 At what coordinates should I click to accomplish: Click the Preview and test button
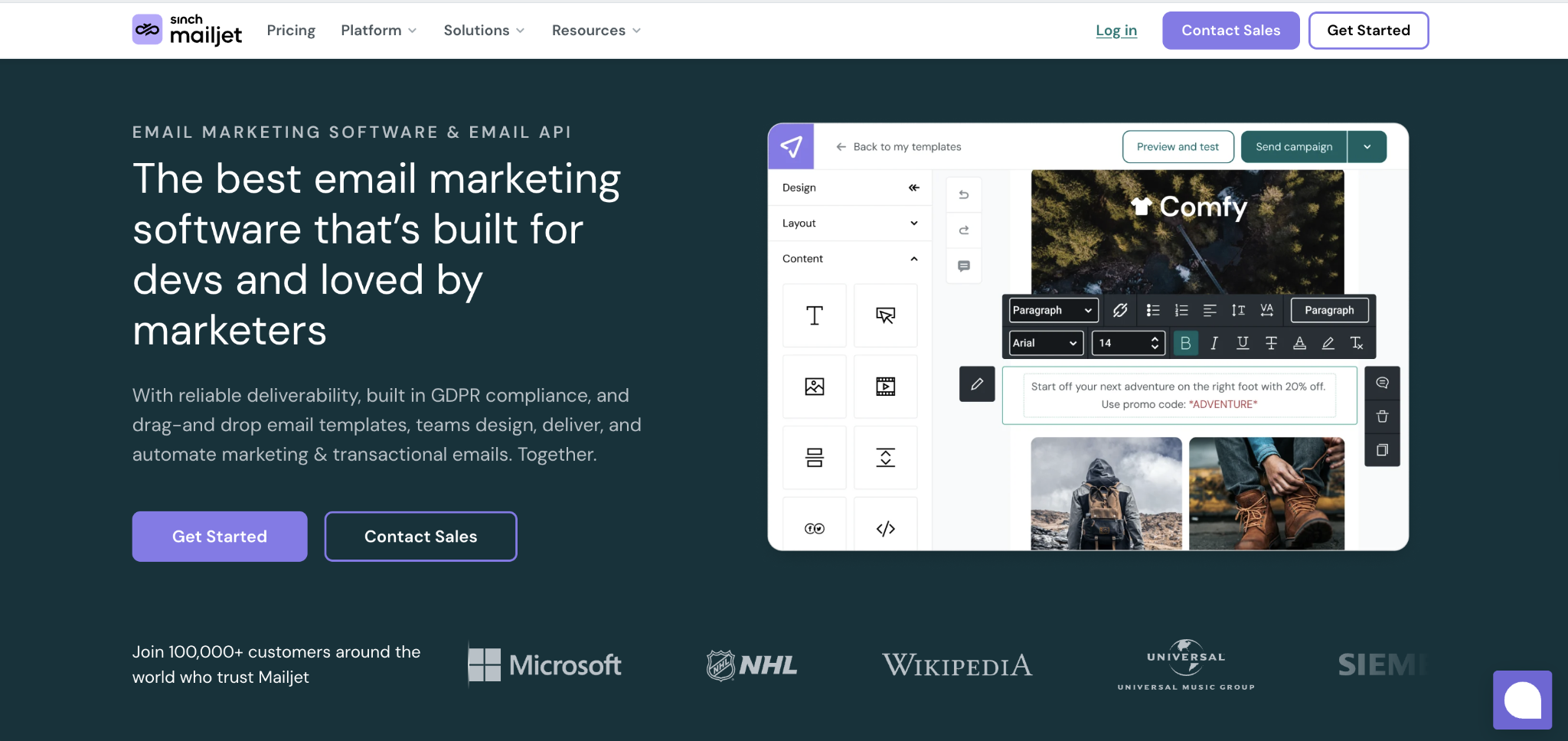point(1177,146)
